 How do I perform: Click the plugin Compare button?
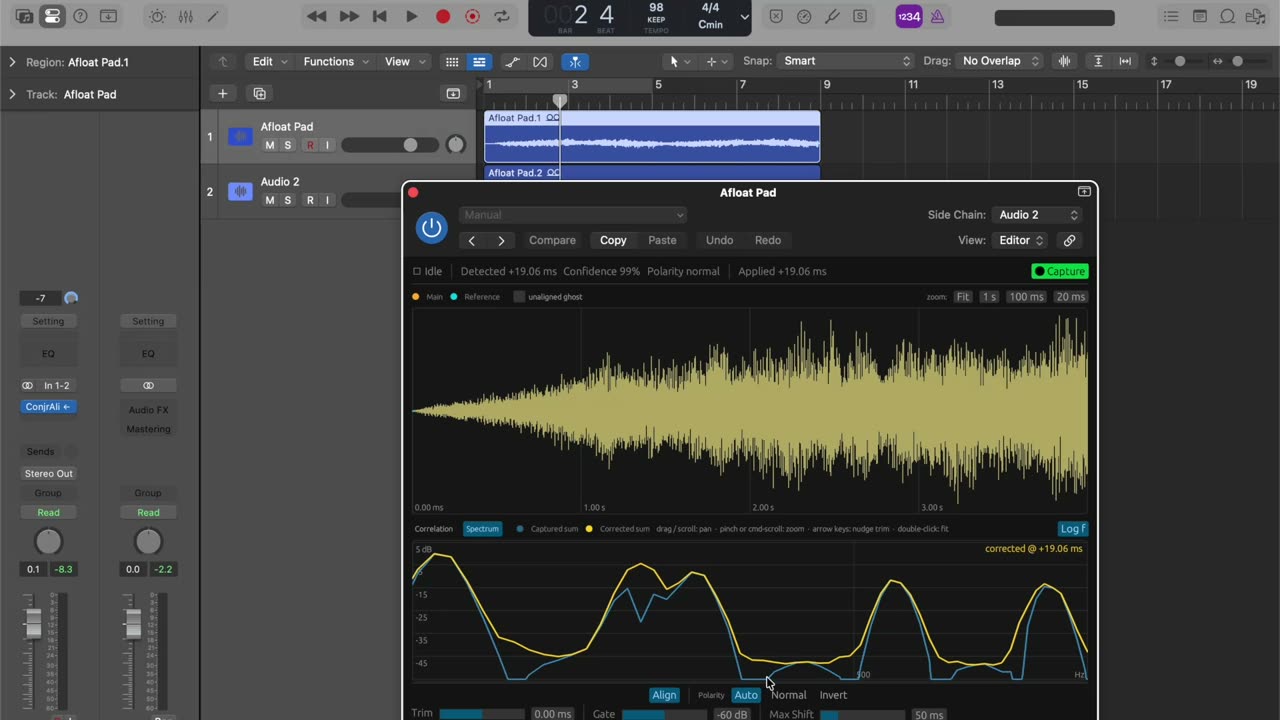point(552,240)
